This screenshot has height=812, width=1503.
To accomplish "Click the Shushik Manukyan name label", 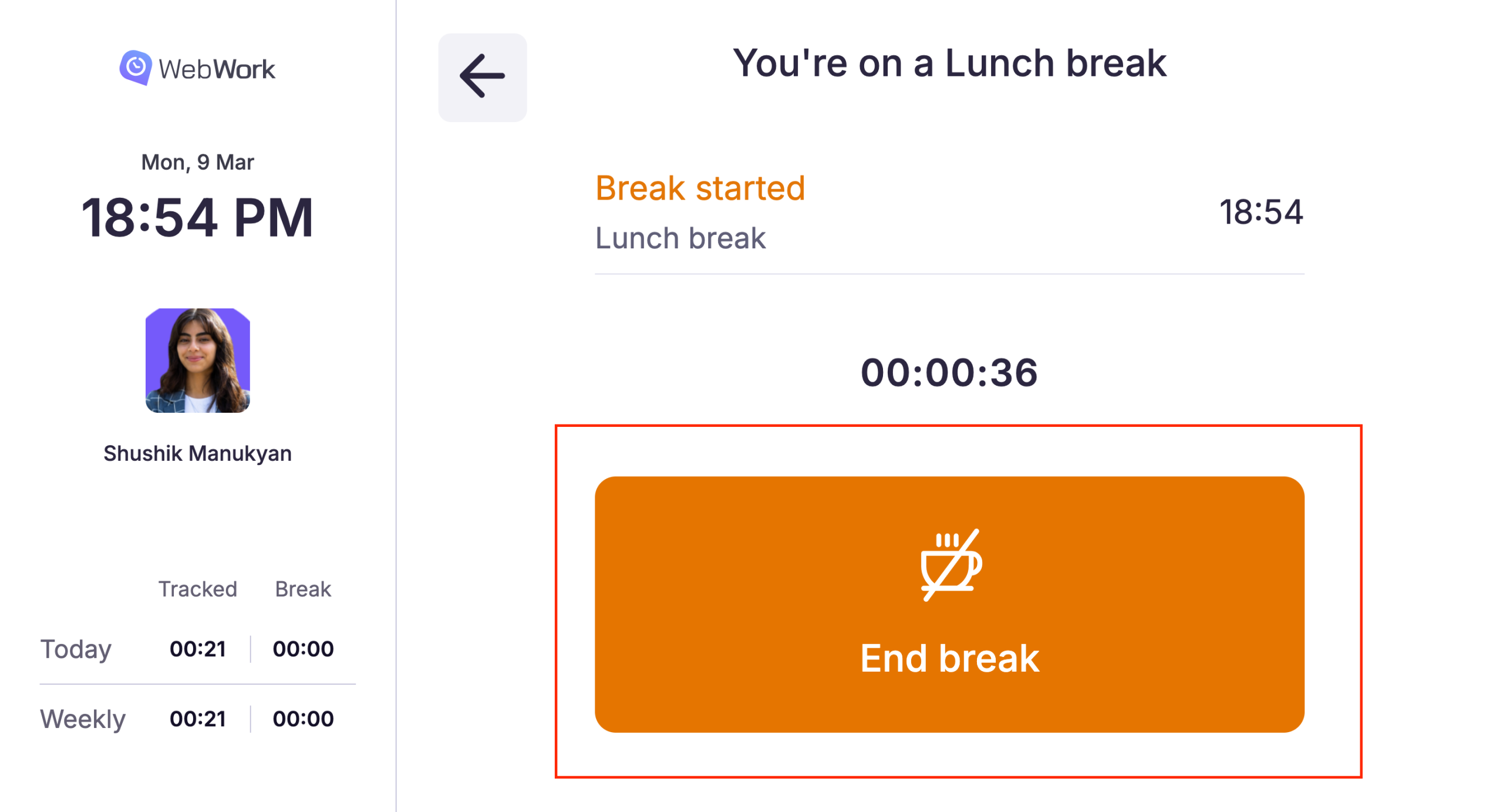I will click(197, 453).
